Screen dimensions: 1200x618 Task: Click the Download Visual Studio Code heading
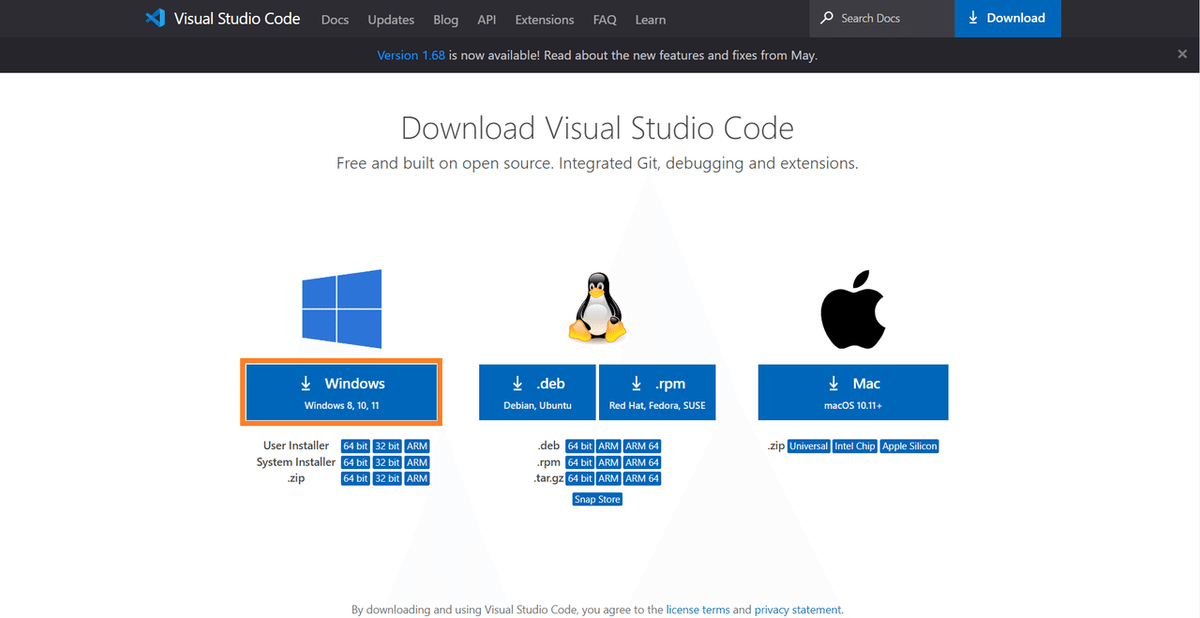(x=598, y=128)
